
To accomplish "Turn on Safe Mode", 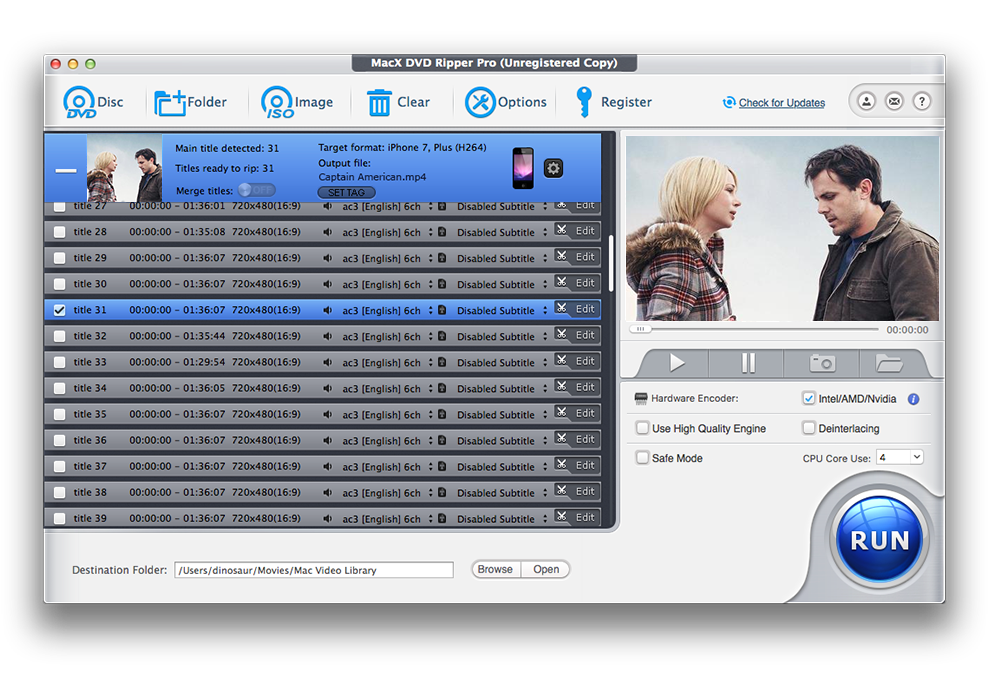I will (641, 457).
